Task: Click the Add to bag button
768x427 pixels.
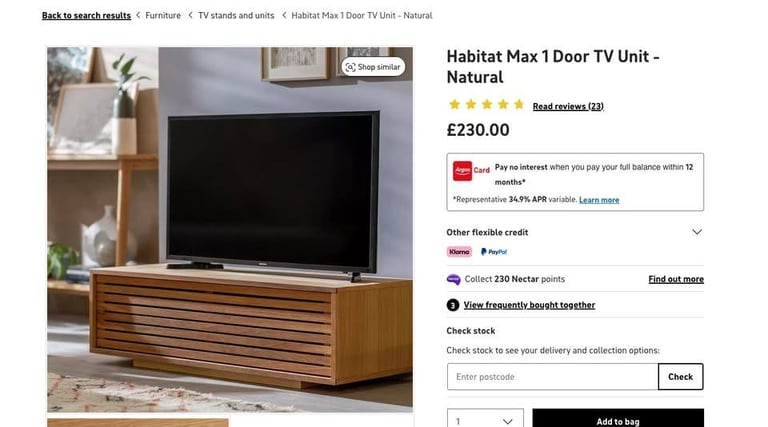Action: pyautogui.click(x=618, y=421)
